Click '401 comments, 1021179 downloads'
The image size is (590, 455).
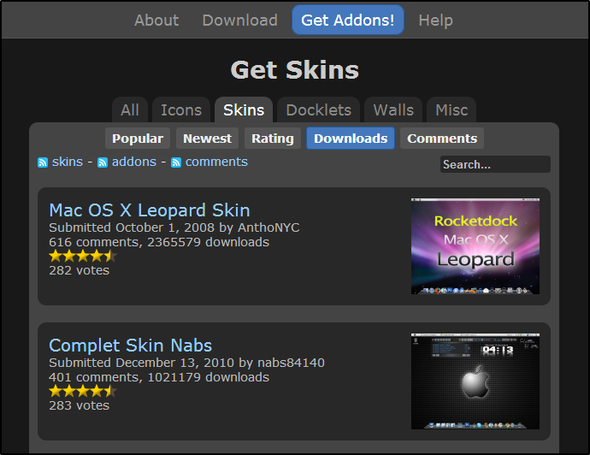(x=159, y=377)
